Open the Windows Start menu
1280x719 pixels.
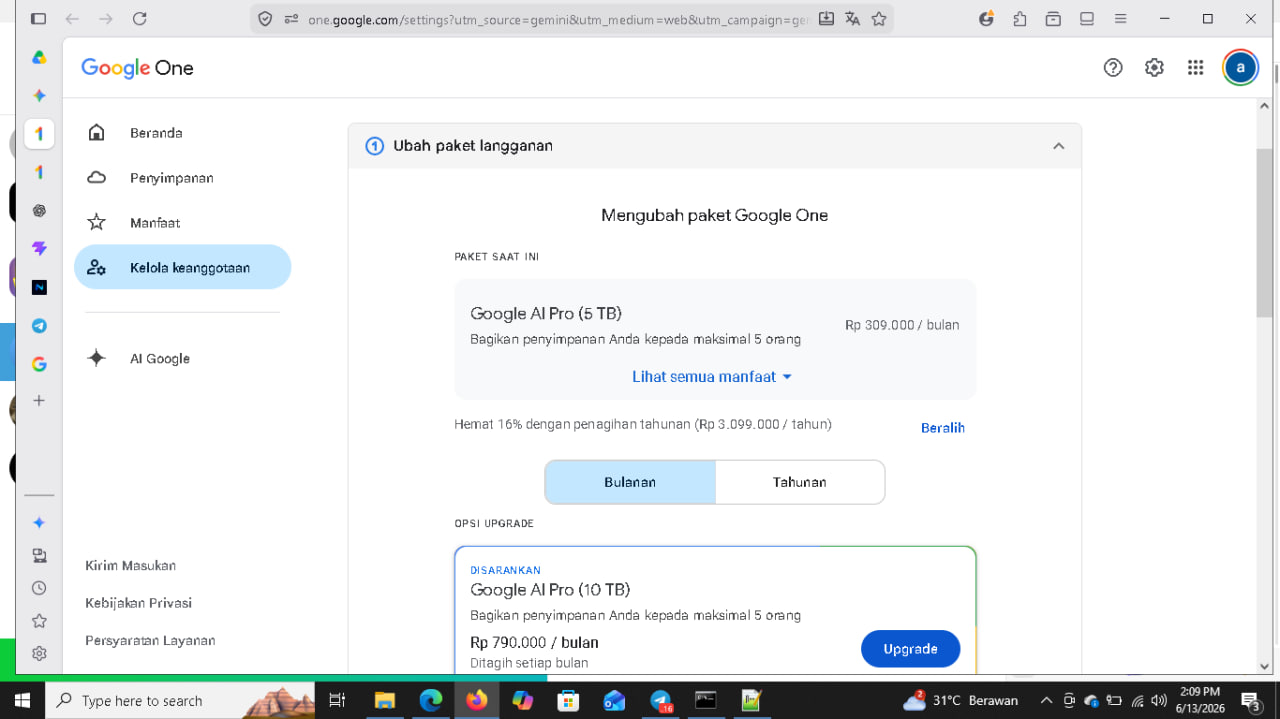pyautogui.click(x=22, y=700)
